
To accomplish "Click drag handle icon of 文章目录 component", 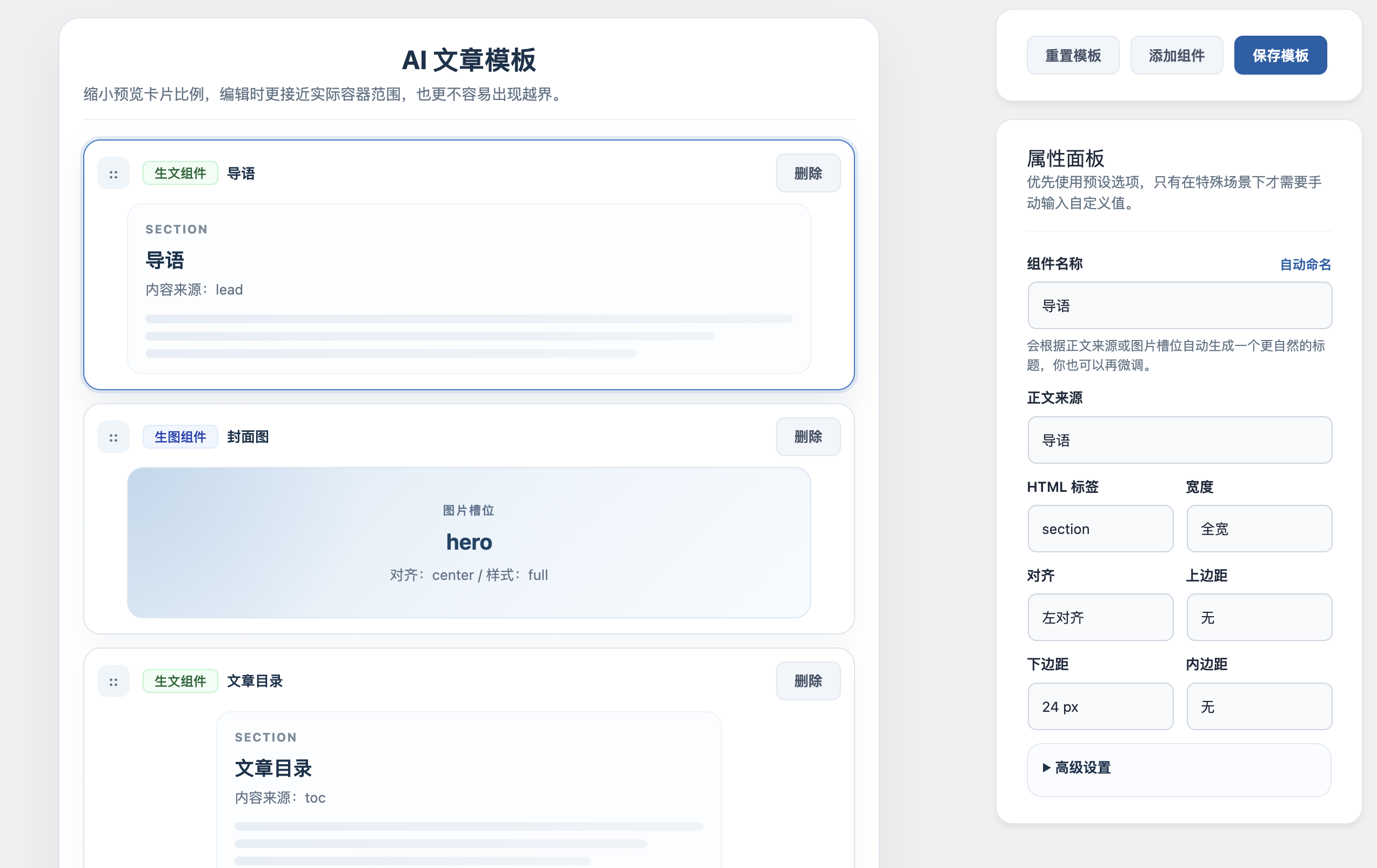I will tap(113, 682).
